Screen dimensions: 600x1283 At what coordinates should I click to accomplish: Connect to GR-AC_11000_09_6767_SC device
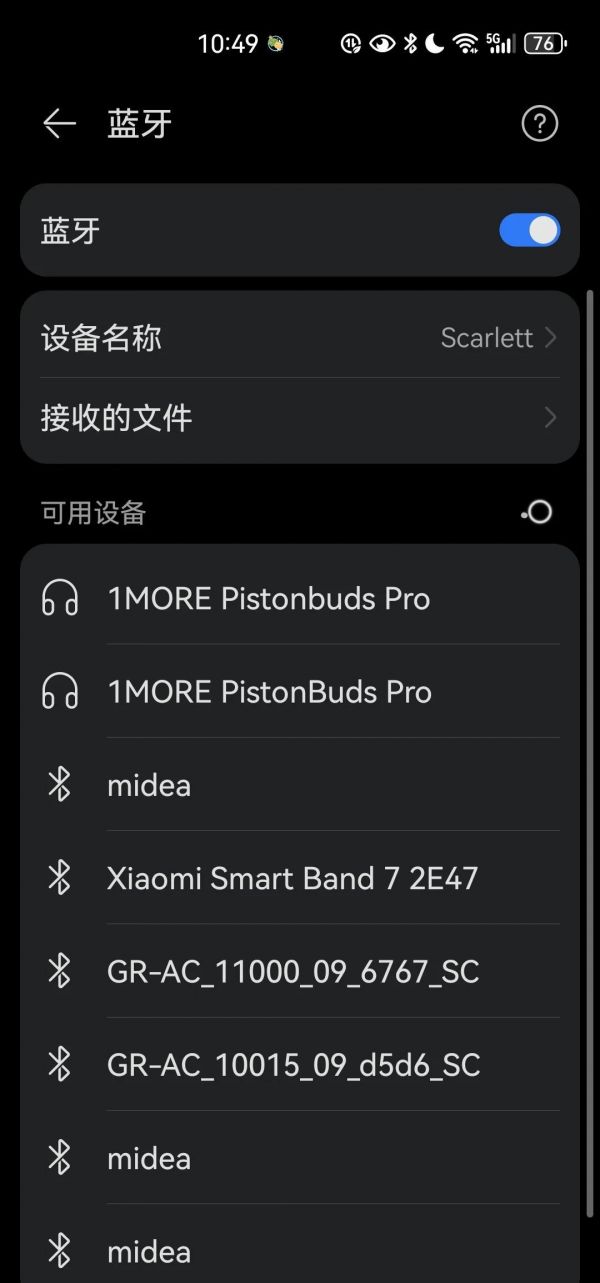(x=292, y=971)
